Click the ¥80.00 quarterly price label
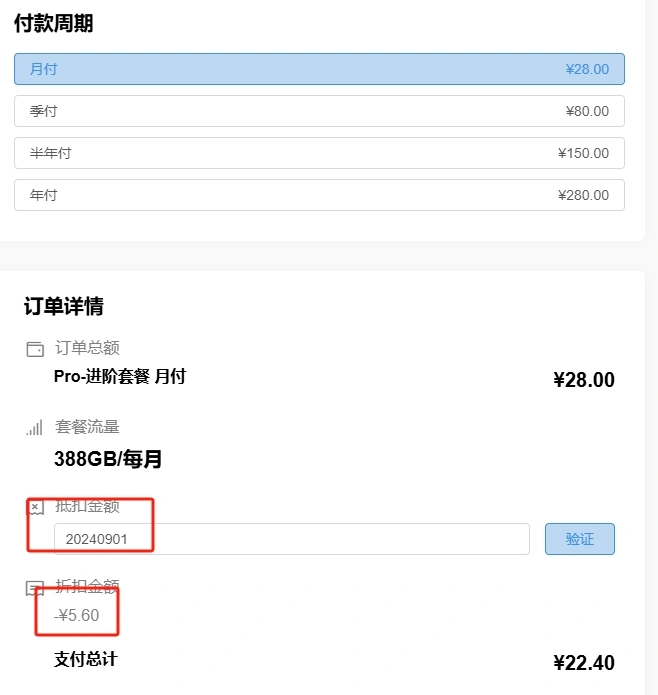The width and height of the screenshot is (658, 695). point(586,111)
